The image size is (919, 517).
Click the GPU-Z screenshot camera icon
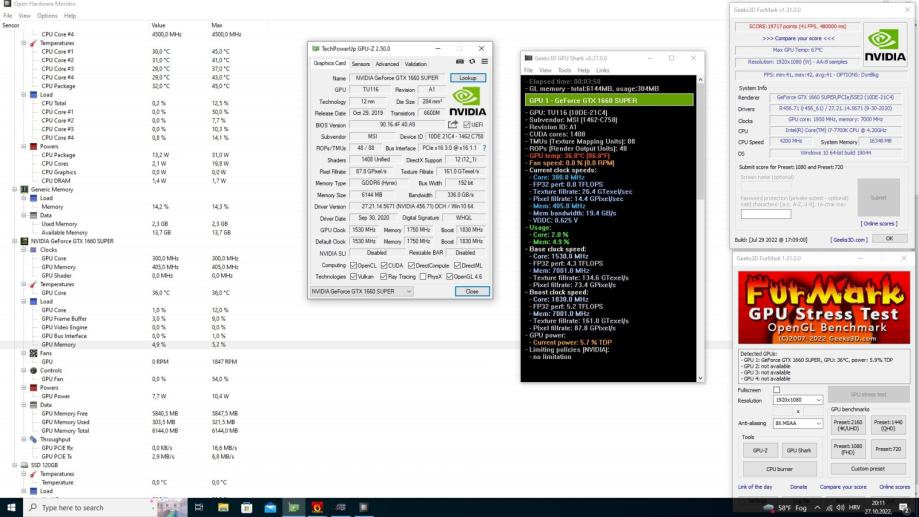[460, 62]
